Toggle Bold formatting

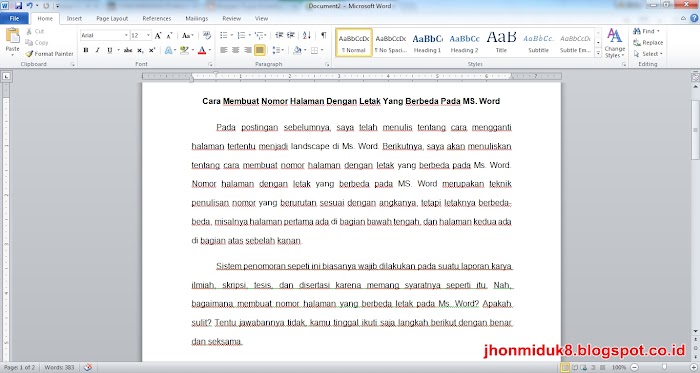(86, 50)
